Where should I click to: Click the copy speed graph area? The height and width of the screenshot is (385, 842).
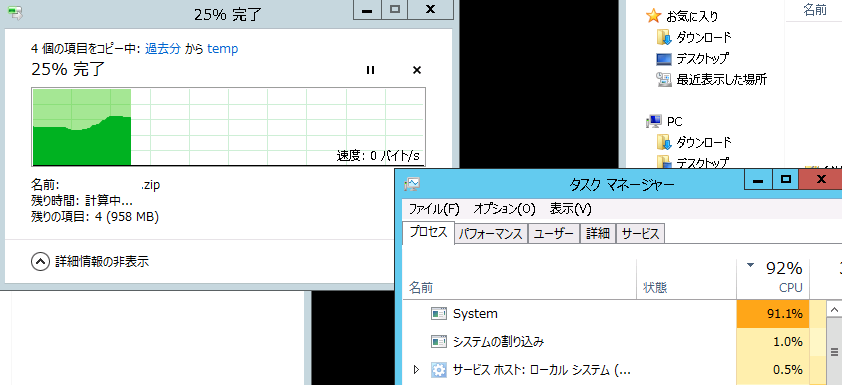(229, 127)
